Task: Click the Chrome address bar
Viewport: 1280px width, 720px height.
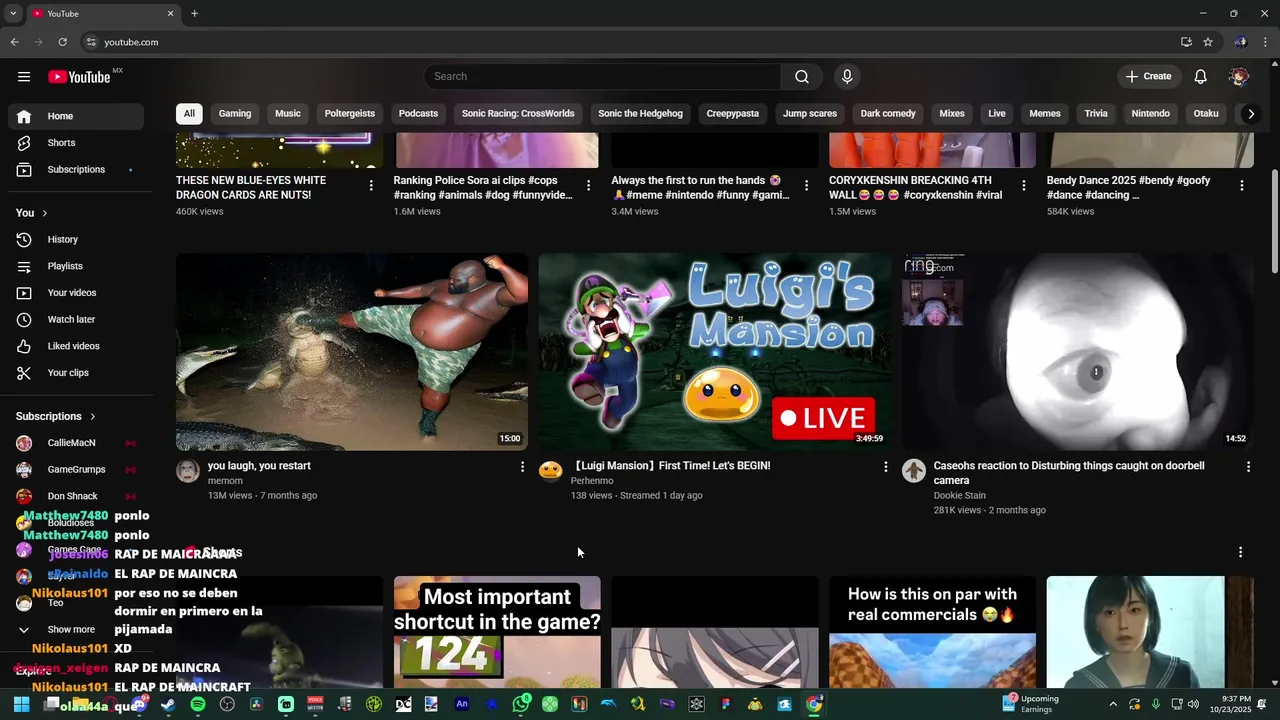Action: coord(630,42)
